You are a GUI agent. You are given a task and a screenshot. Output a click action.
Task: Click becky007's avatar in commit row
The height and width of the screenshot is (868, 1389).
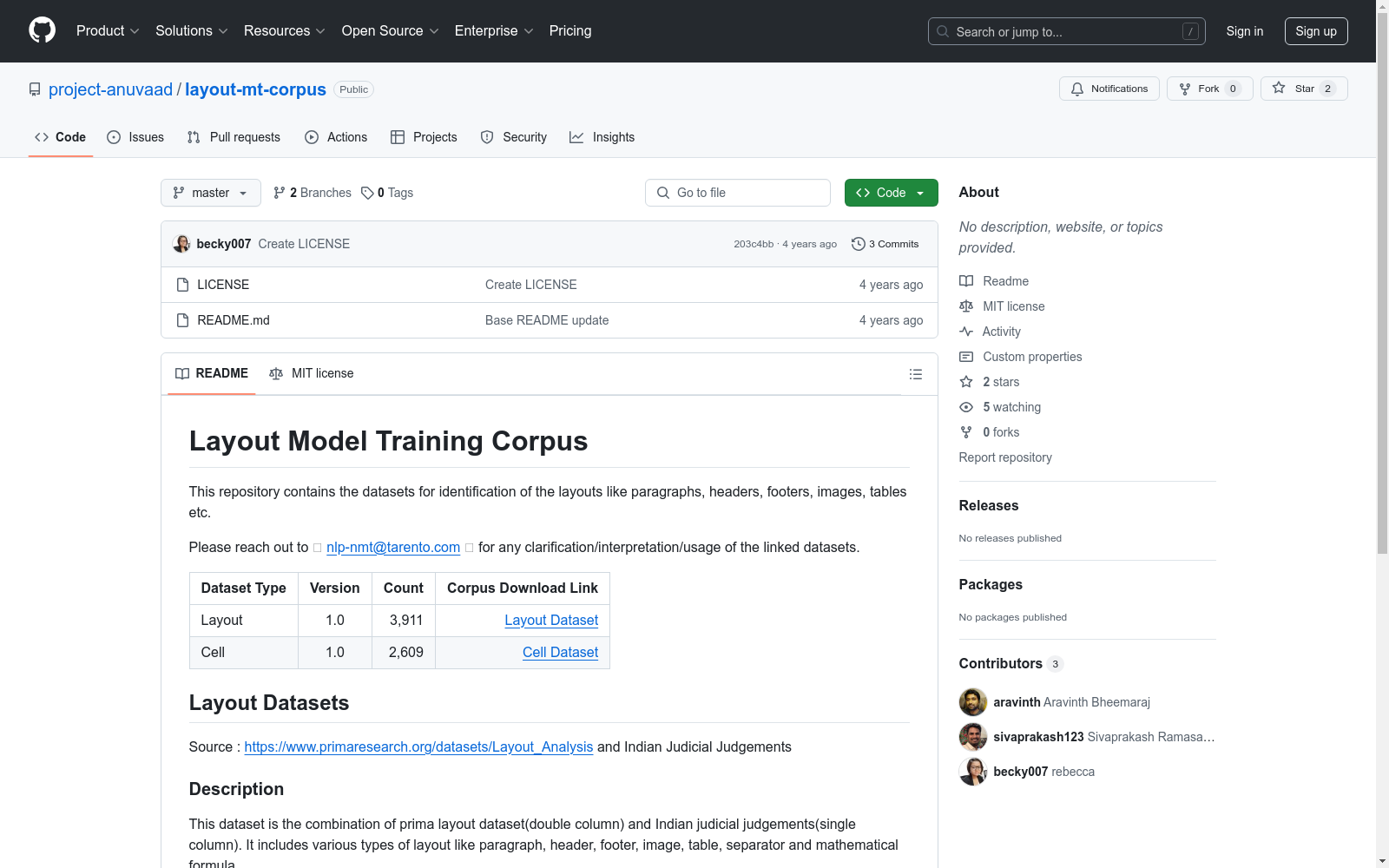click(181, 244)
